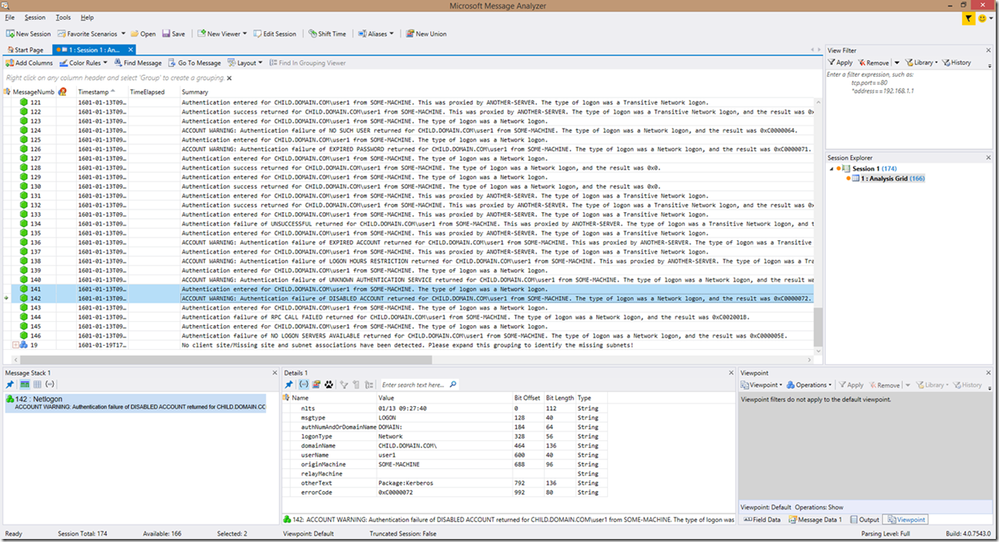
Task: Click the pin icon in Details toolbar
Action: pyautogui.click(x=289, y=385)
